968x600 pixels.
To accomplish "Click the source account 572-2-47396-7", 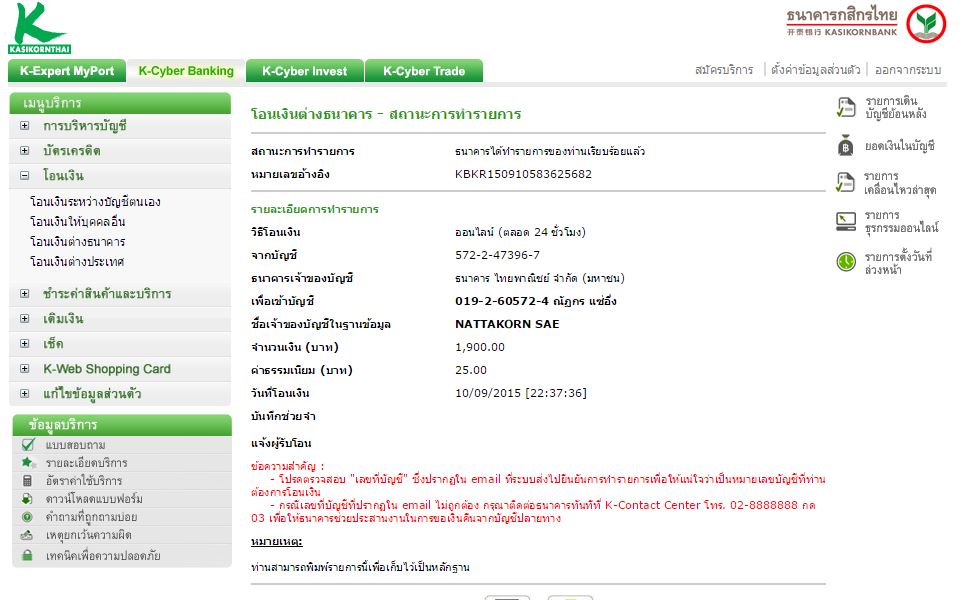I will pyautogui.click(x=498, y=255).
